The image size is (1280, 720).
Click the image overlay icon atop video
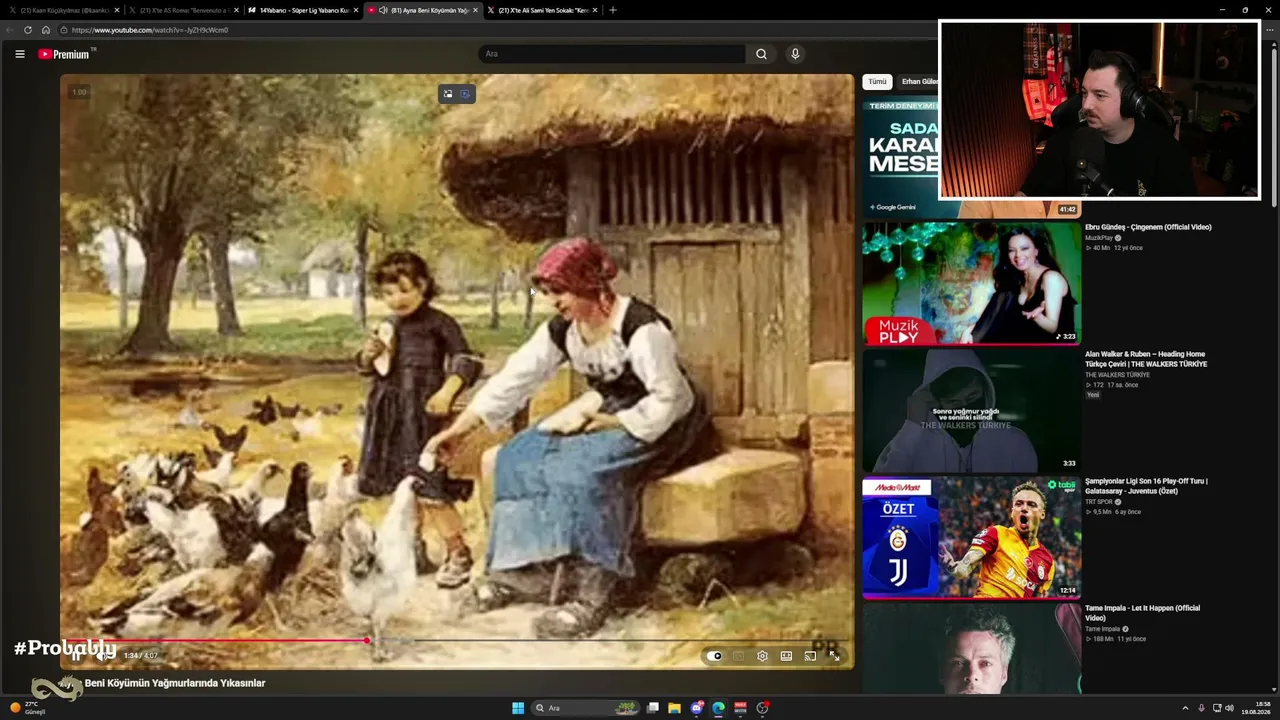point(448,94)
